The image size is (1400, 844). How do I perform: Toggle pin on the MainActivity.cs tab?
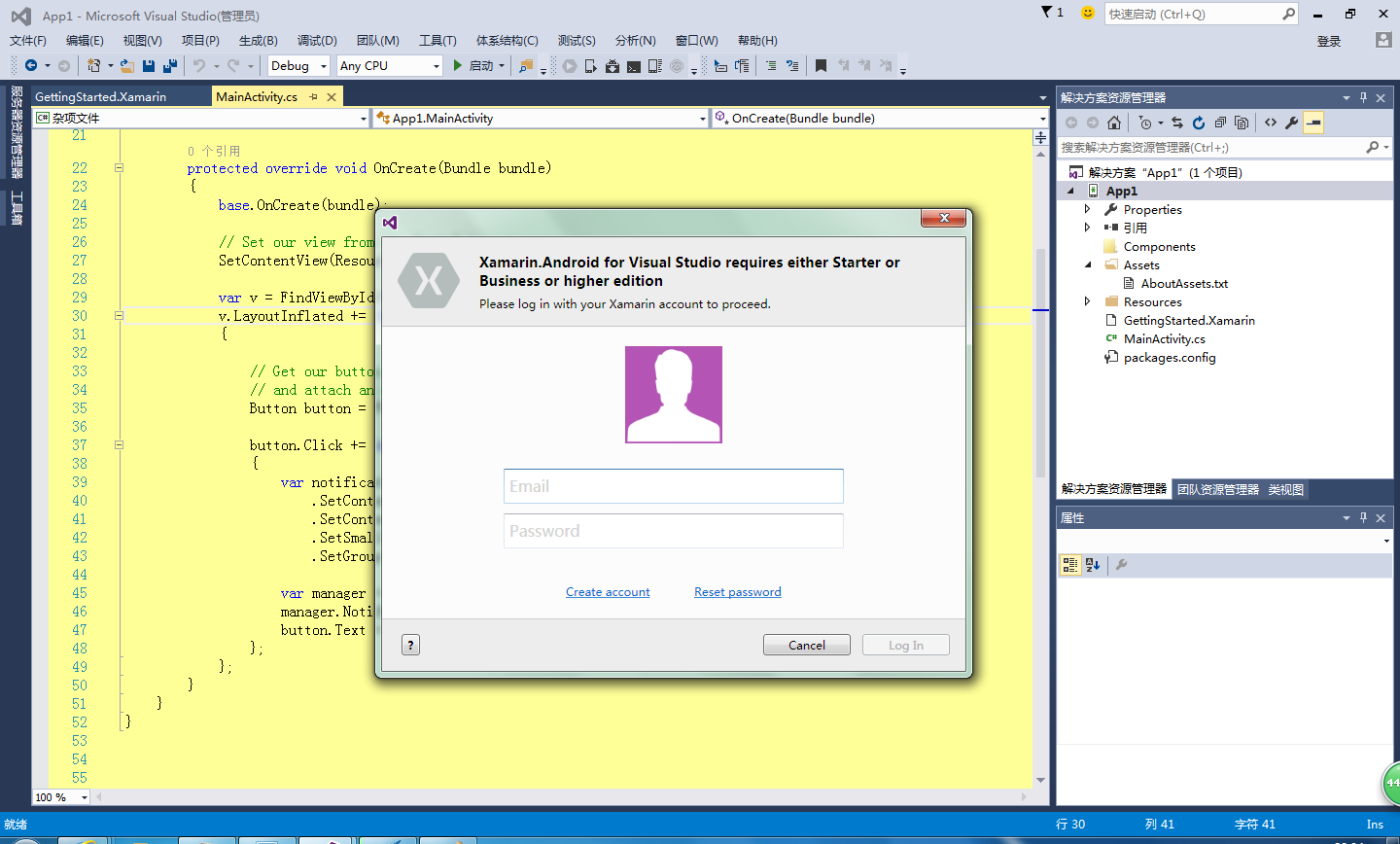point(313,97)
